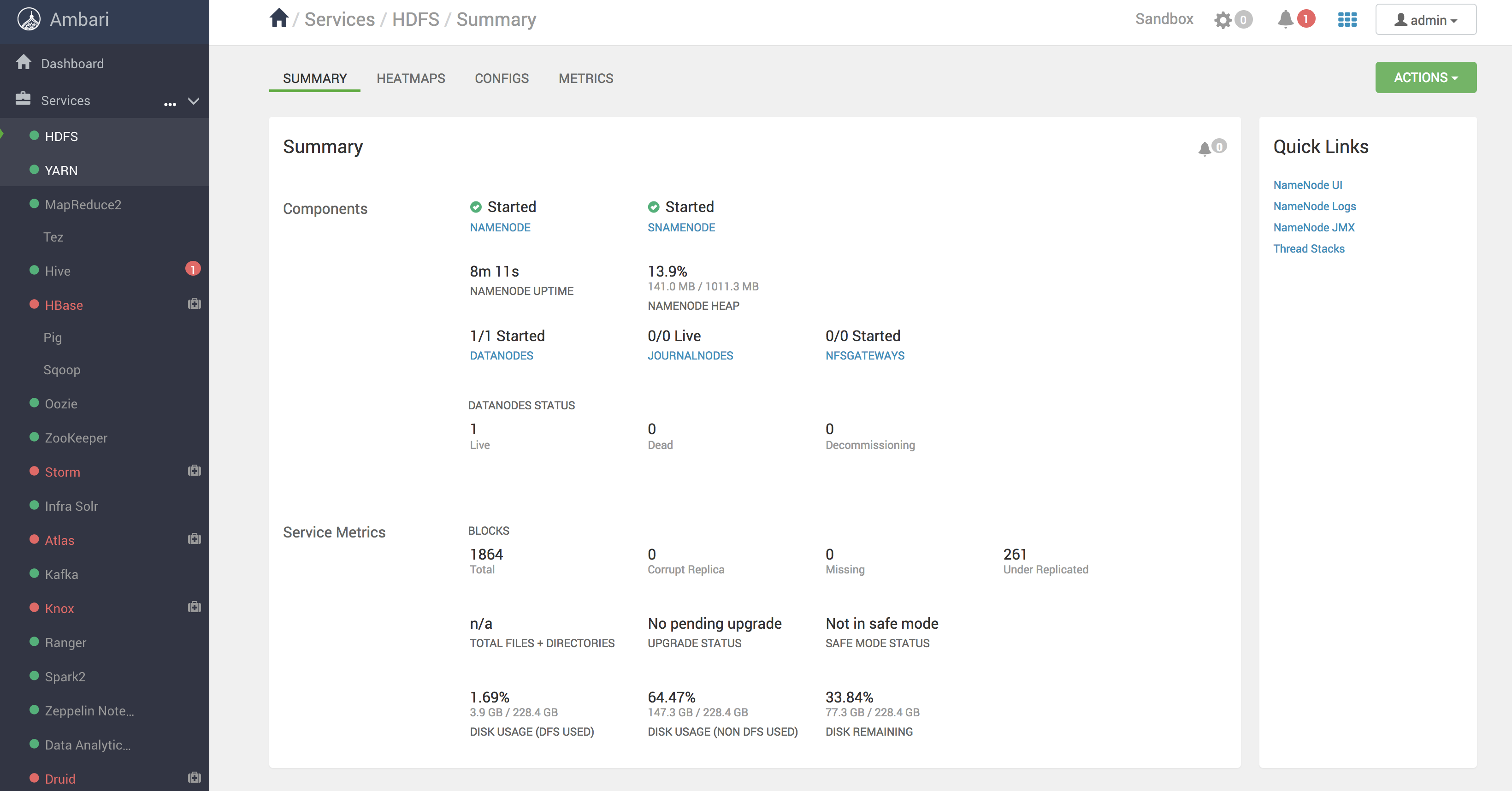Viewport: 1512px width, 791px height.
Task: Click the Ambari logo icon
Action: [29, 19]
